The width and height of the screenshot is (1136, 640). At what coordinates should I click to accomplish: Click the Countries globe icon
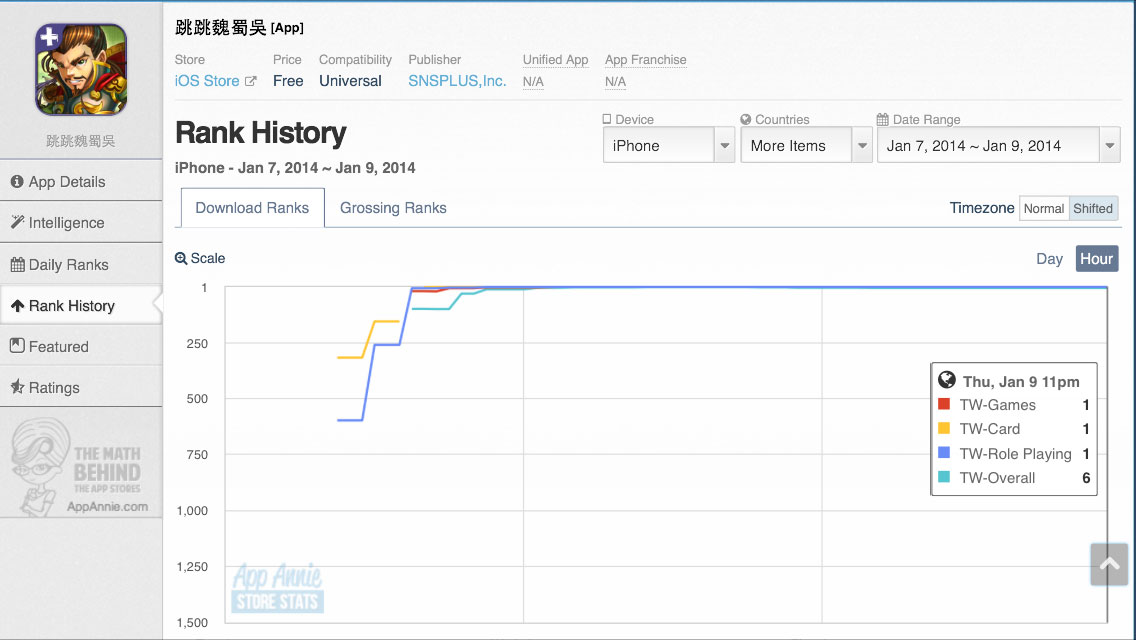pyautogui.click(x=746, y=119)
